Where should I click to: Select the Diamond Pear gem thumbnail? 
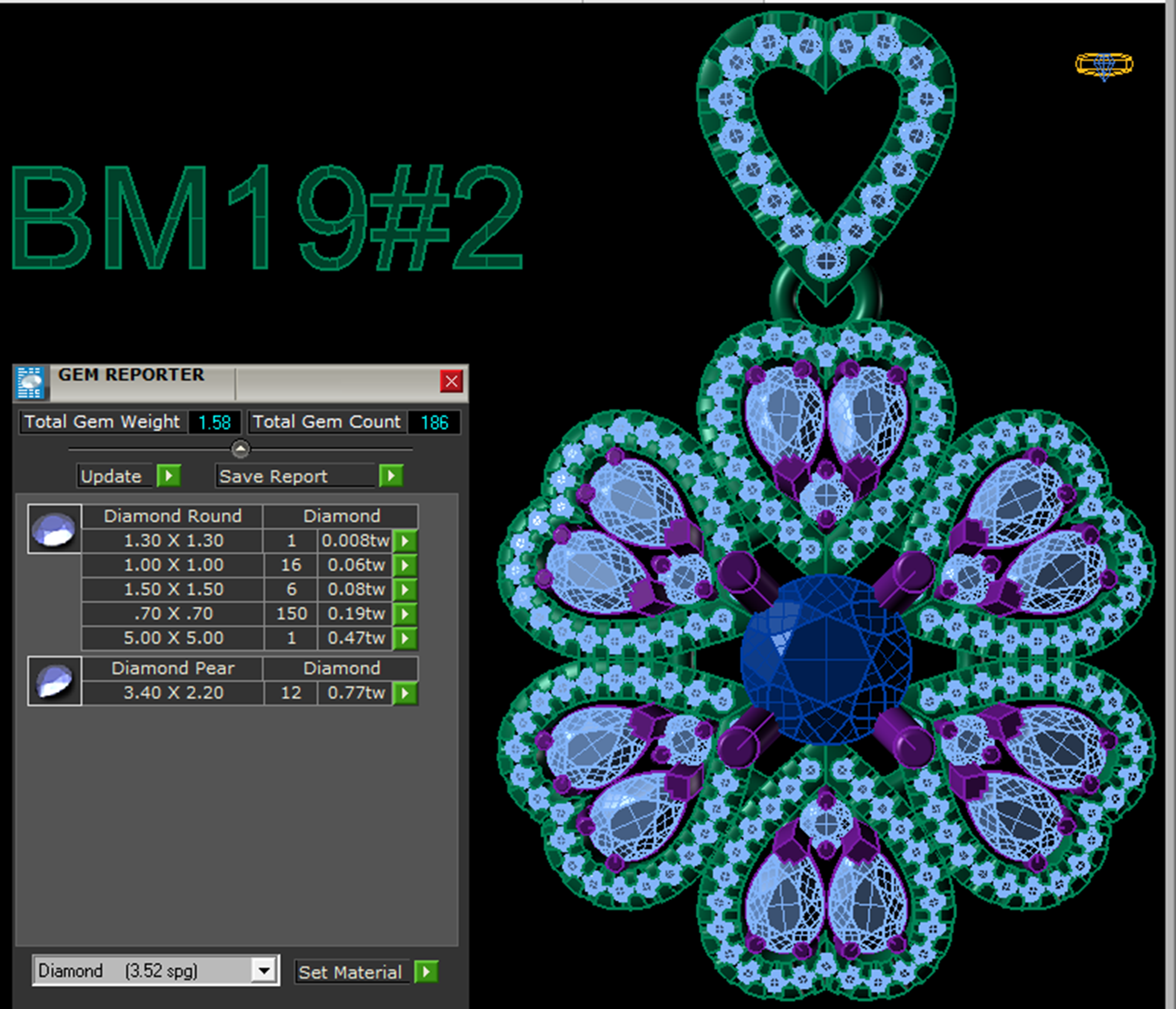(54, 681)
